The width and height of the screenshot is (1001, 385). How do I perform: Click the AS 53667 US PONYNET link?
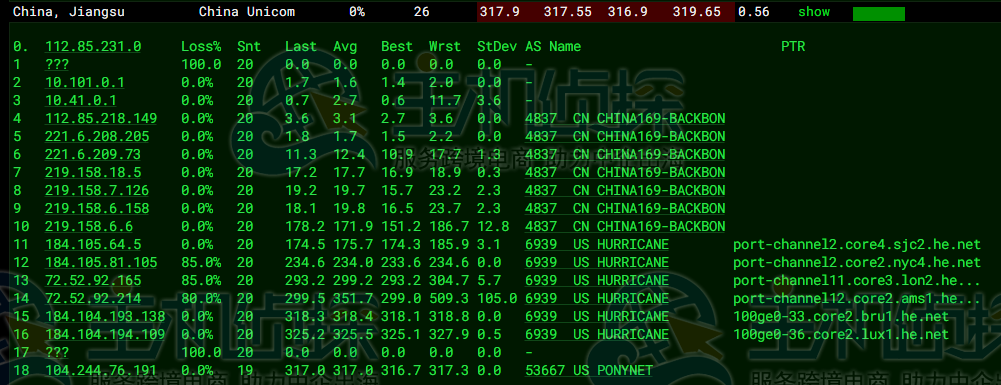tap(589, 371)
